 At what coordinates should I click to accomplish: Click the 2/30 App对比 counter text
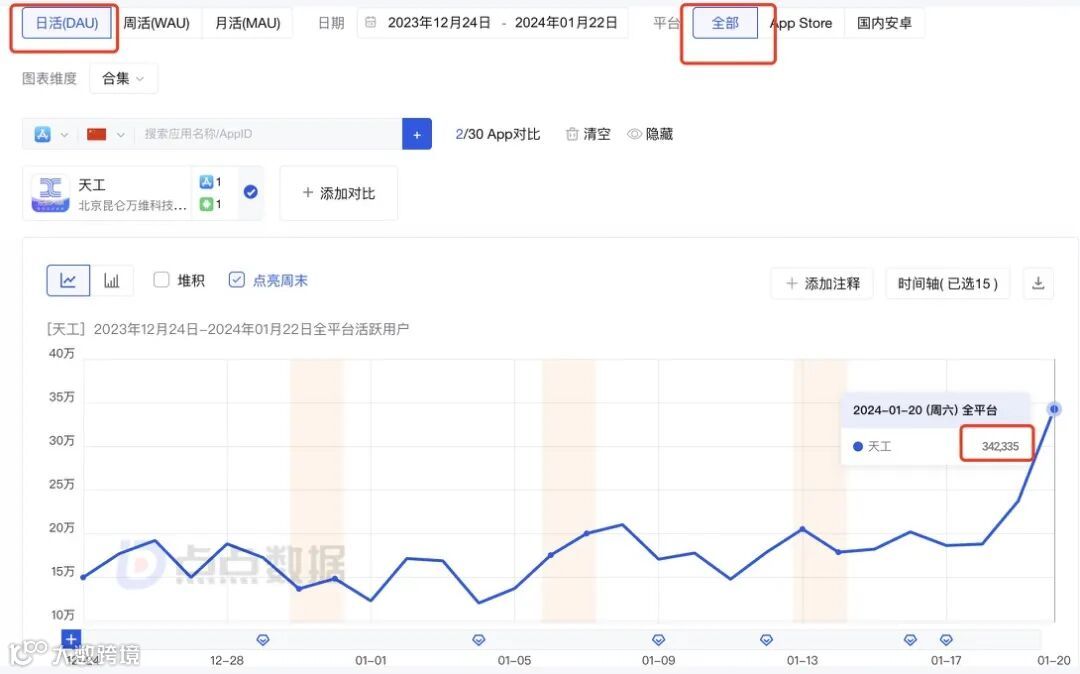point(498,134)
